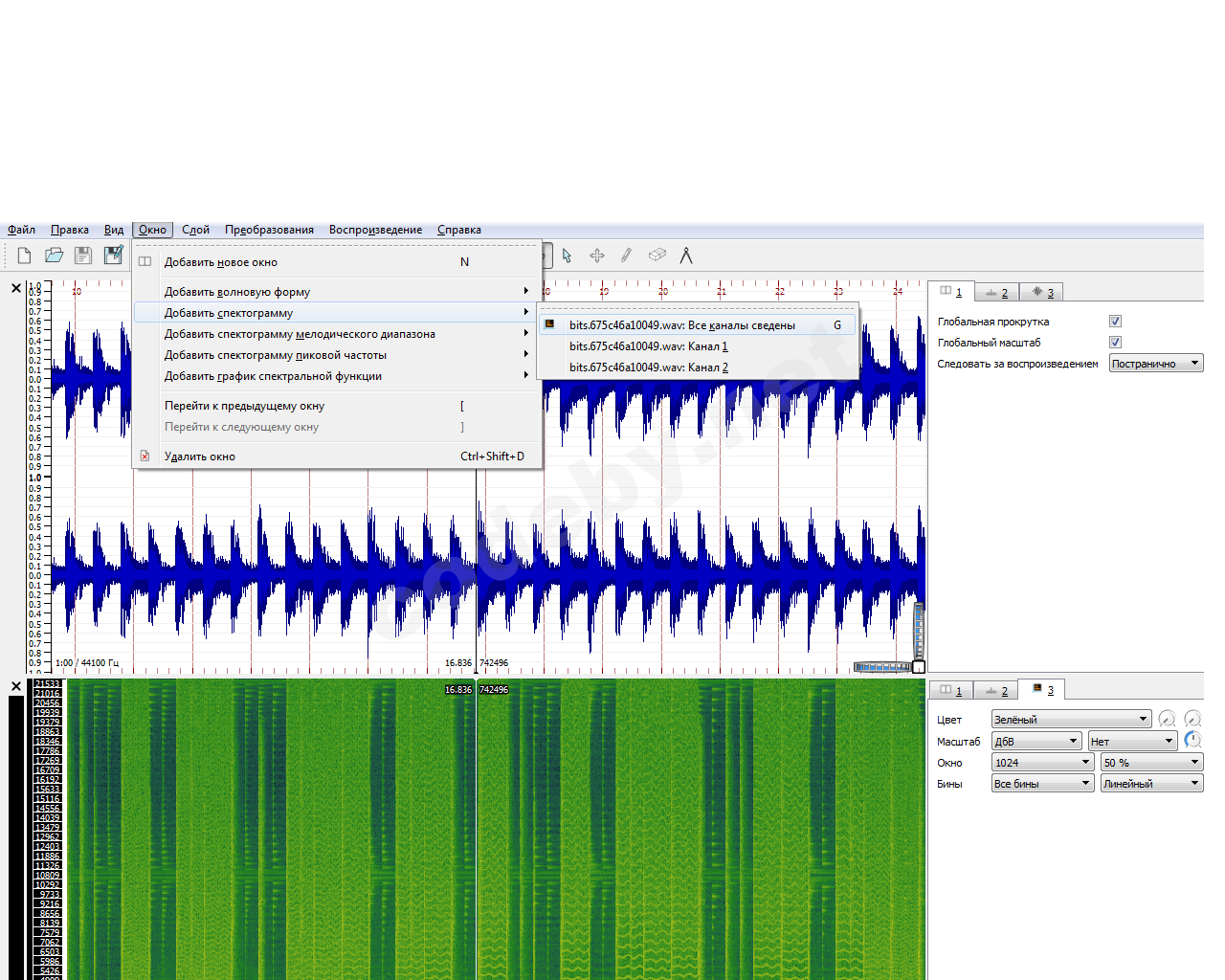The height and width of the screenshot is (980, 1225).
Task: Open the Справка menu in menu bar
Action: 459,230
